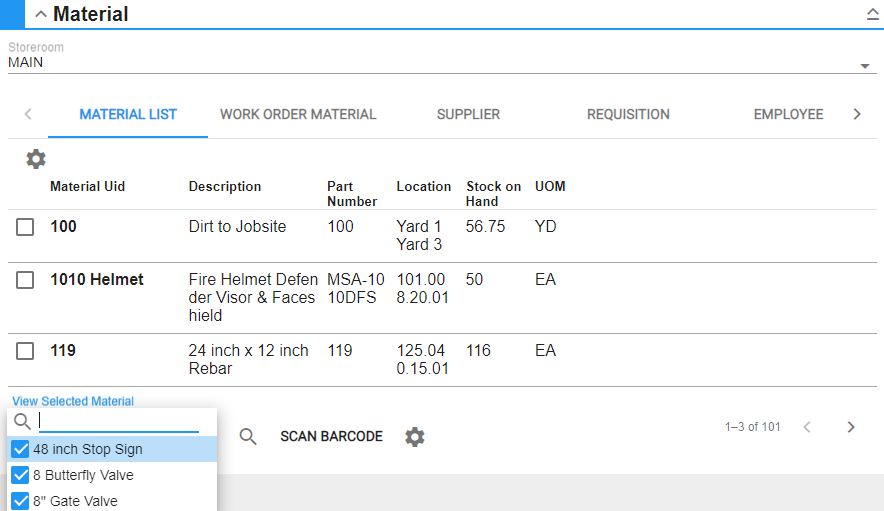
Task: Click the search magnifier beside Scan Barcode
Action: tap(248, 437)
